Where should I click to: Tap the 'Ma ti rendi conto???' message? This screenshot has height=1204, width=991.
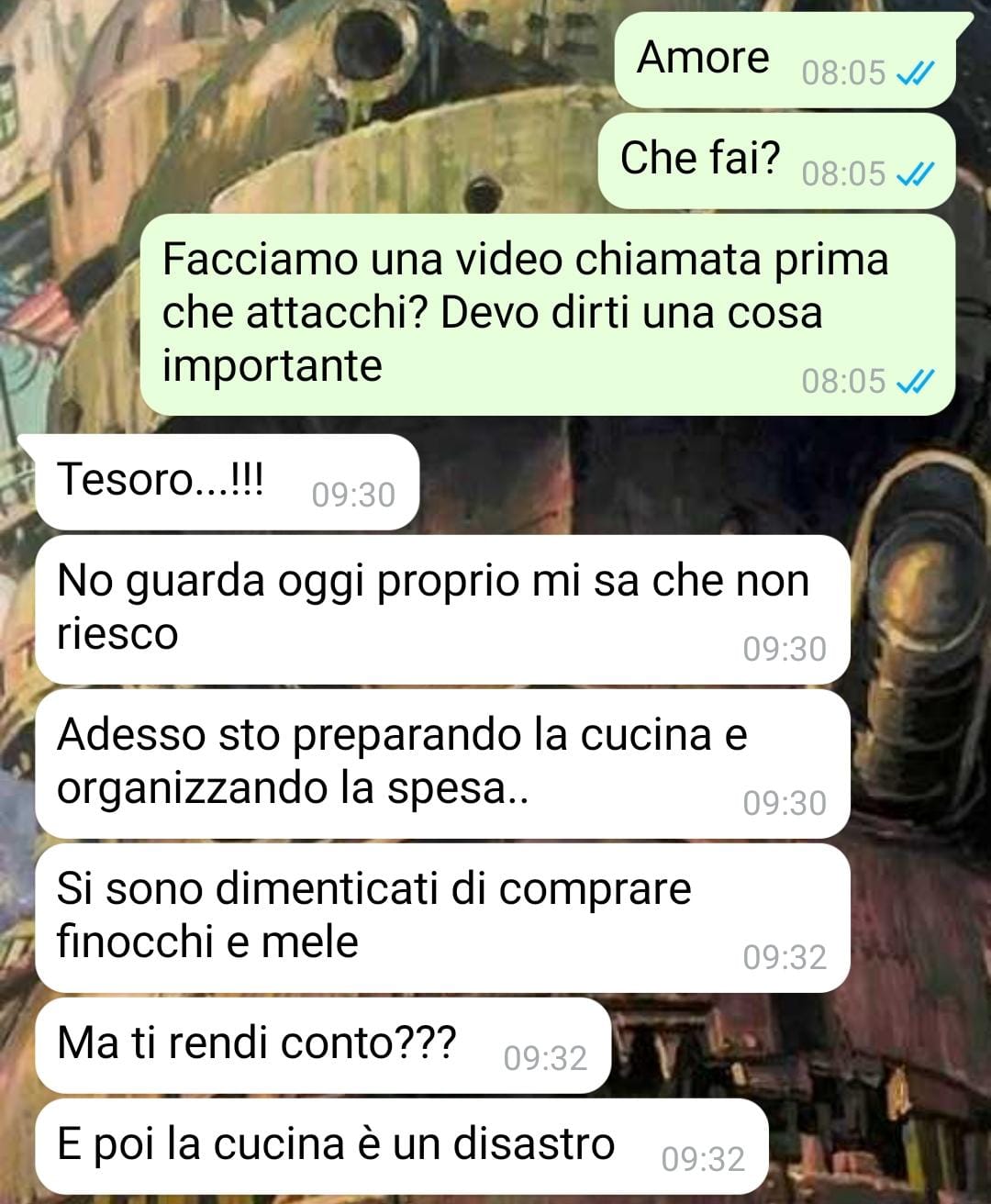(323, 1046)
